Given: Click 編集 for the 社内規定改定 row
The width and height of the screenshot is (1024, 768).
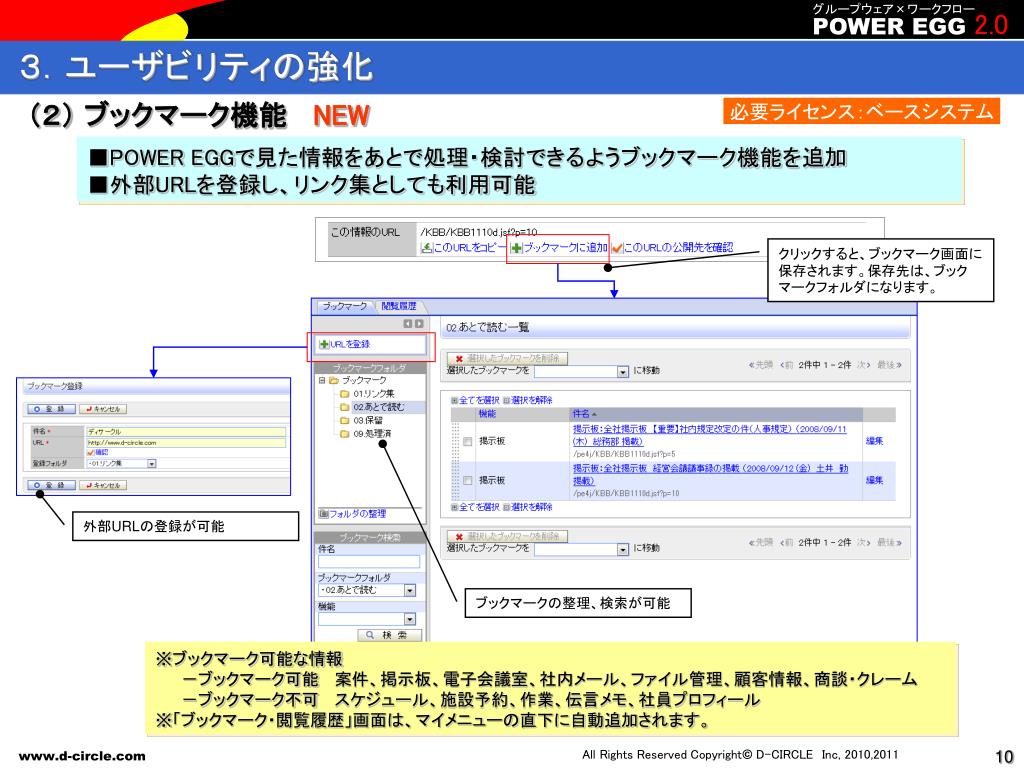Looking at the screenshot, I should 874,441.
